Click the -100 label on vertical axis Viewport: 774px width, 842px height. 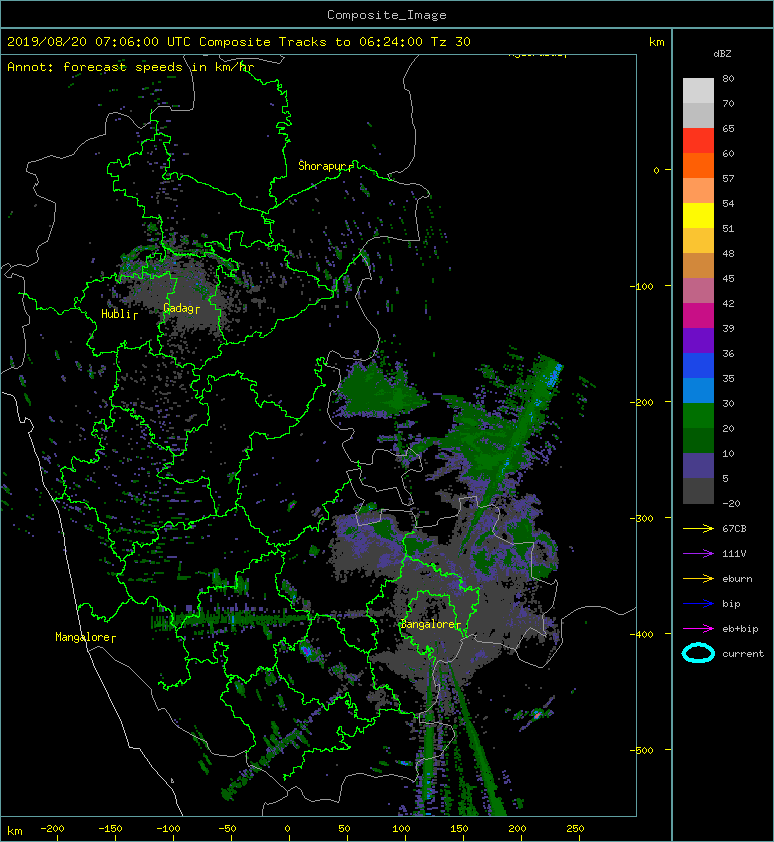point(641,286)
